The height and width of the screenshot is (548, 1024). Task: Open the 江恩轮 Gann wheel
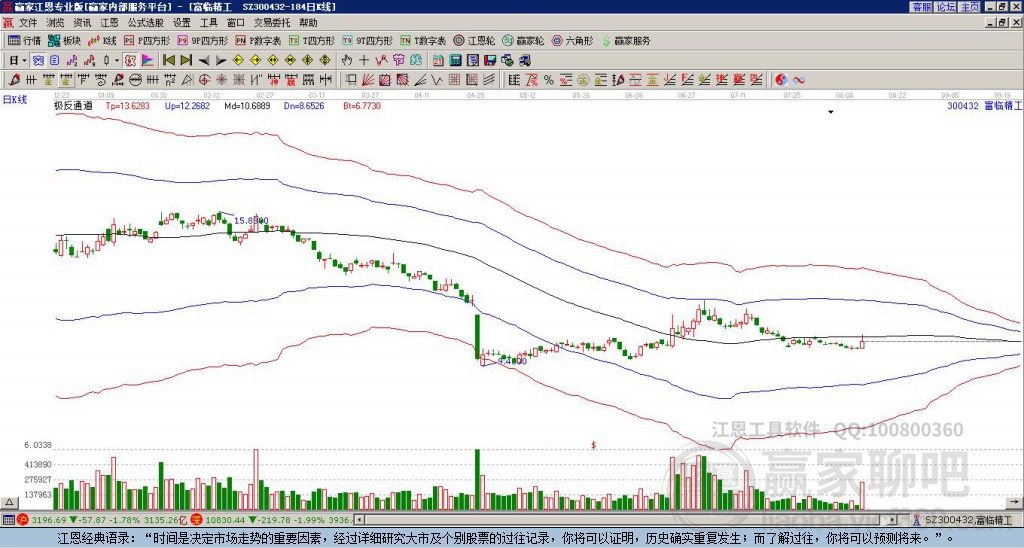coord(474,40)
